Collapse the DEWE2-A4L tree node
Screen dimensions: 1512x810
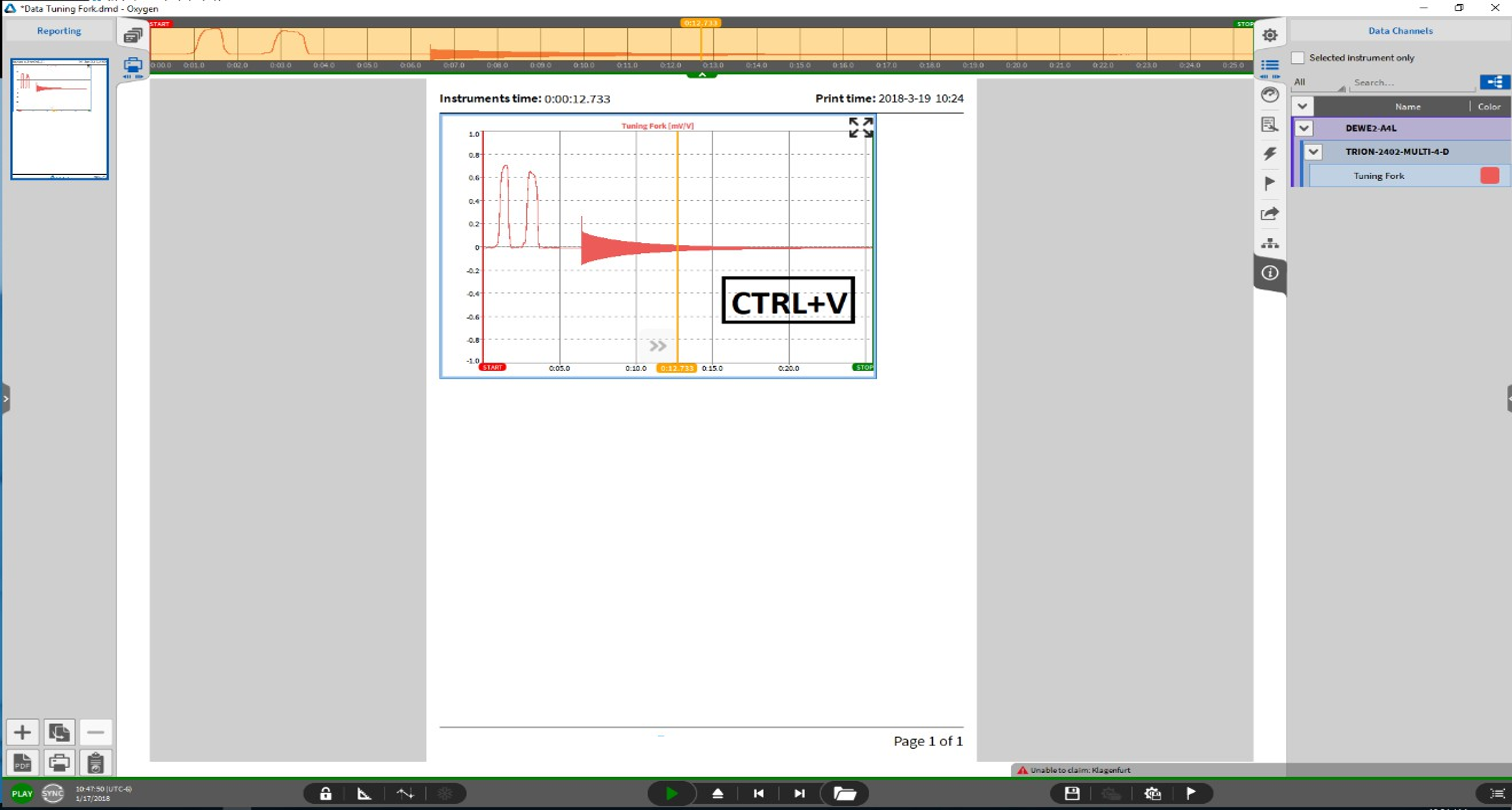click(x=1304, y=128)
